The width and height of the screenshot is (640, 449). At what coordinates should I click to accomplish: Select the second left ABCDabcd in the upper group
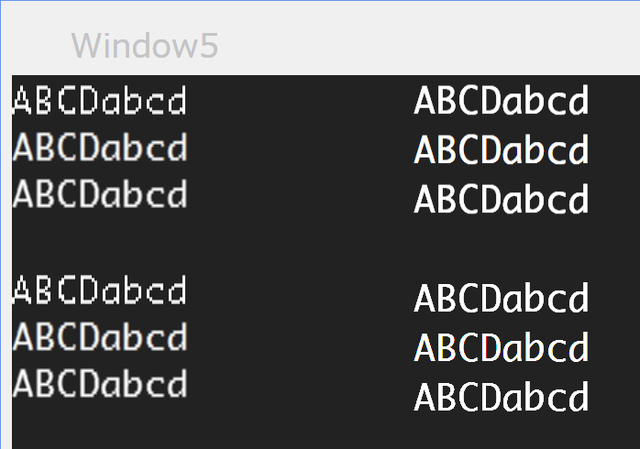pyautogui.click(x=100, y=147)
